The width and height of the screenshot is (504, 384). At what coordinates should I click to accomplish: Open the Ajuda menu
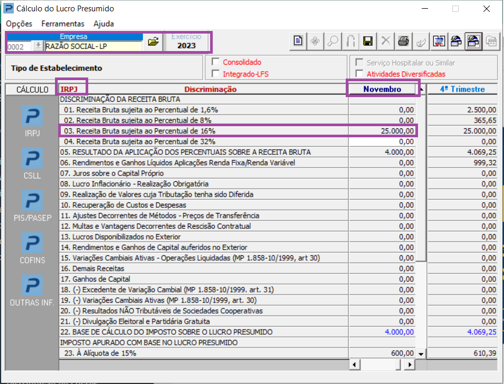(x=104, y=24)
